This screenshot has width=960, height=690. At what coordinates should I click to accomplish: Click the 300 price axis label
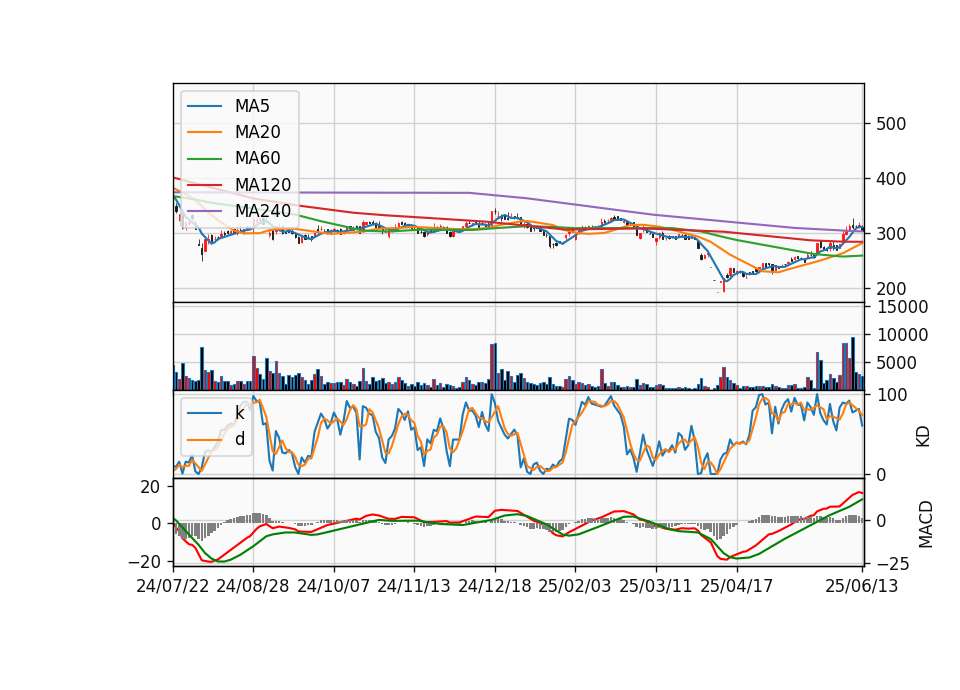(x=891, y=234)
